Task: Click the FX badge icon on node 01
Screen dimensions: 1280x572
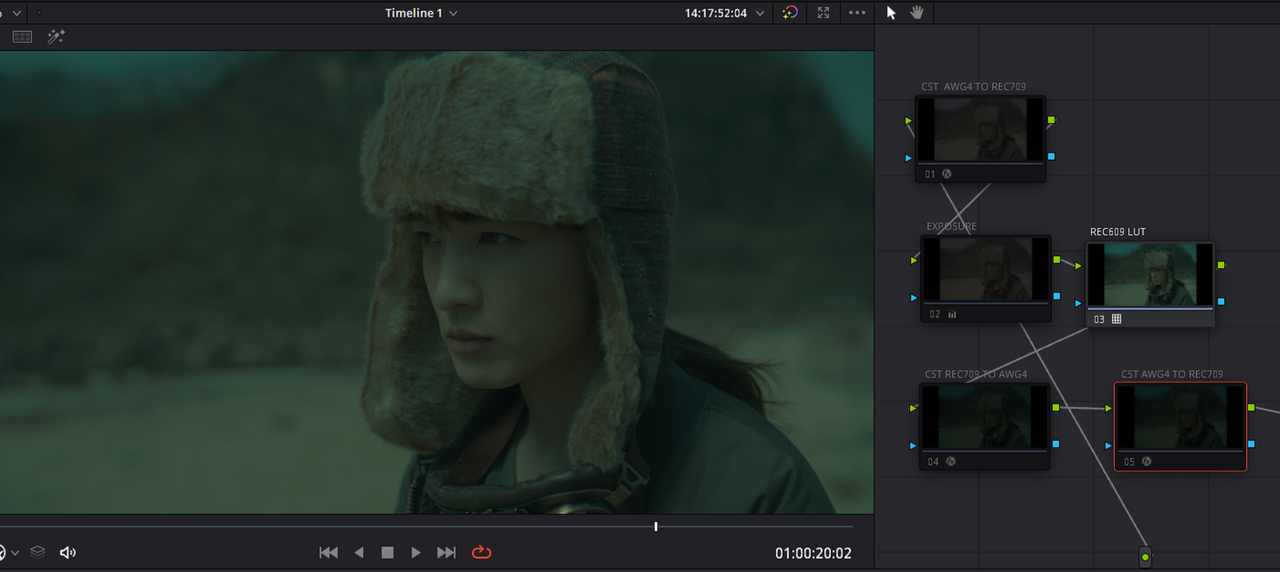Action: [x=947, y=174]
